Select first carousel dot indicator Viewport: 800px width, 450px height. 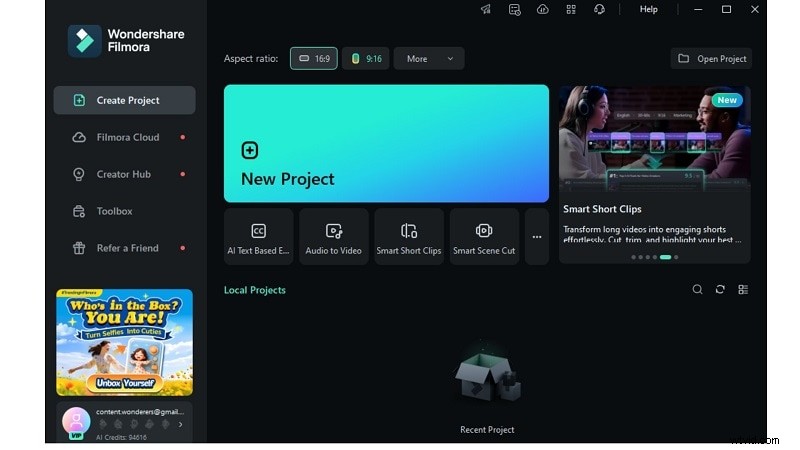click(x=634, y=257)
